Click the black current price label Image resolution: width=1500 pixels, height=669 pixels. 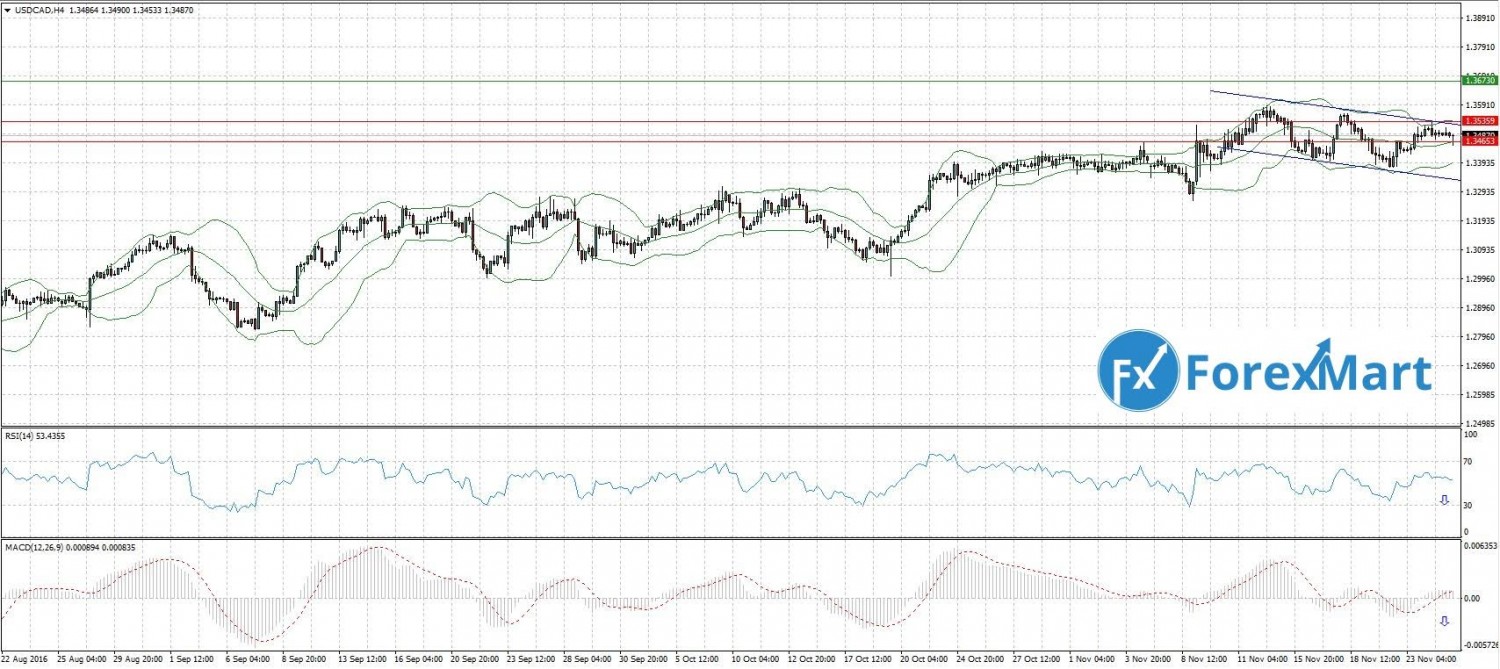1478,134
